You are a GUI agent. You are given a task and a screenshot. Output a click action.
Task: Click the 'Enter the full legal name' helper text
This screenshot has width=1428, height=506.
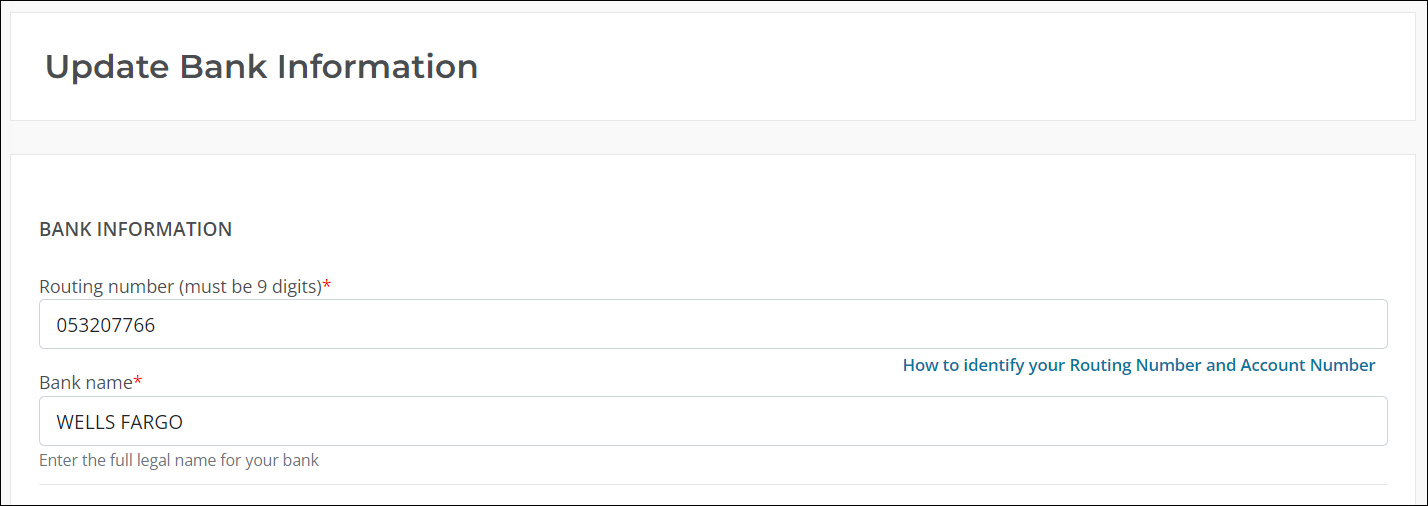coord(178,461)
